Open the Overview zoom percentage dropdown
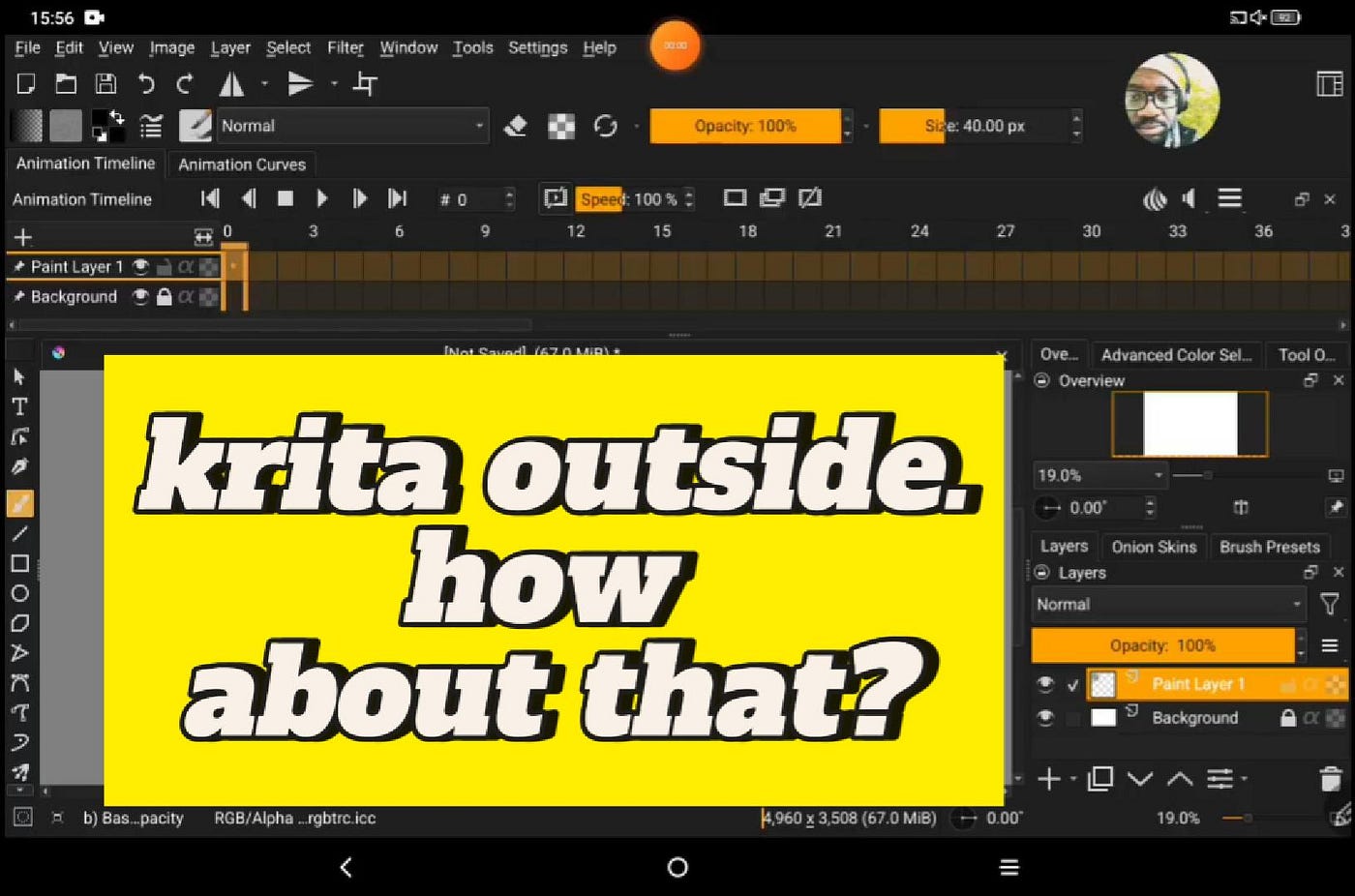Viewport: 1355px width, 896px height. pyautogui.click(x=1099, y=475)
